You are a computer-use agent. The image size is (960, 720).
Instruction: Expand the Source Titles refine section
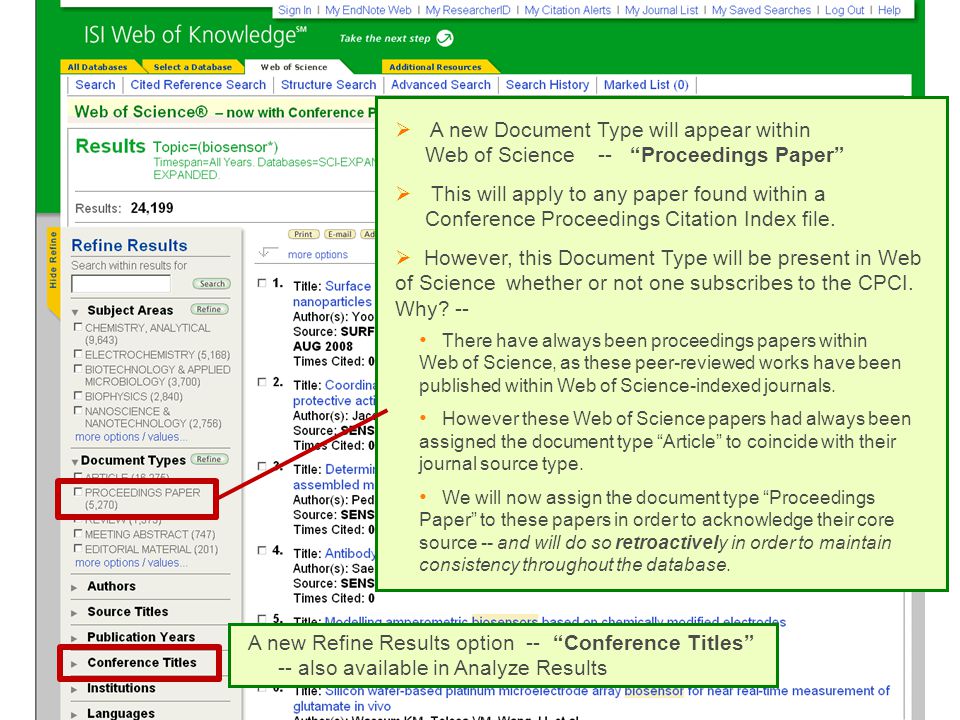(x=74, y=613)
